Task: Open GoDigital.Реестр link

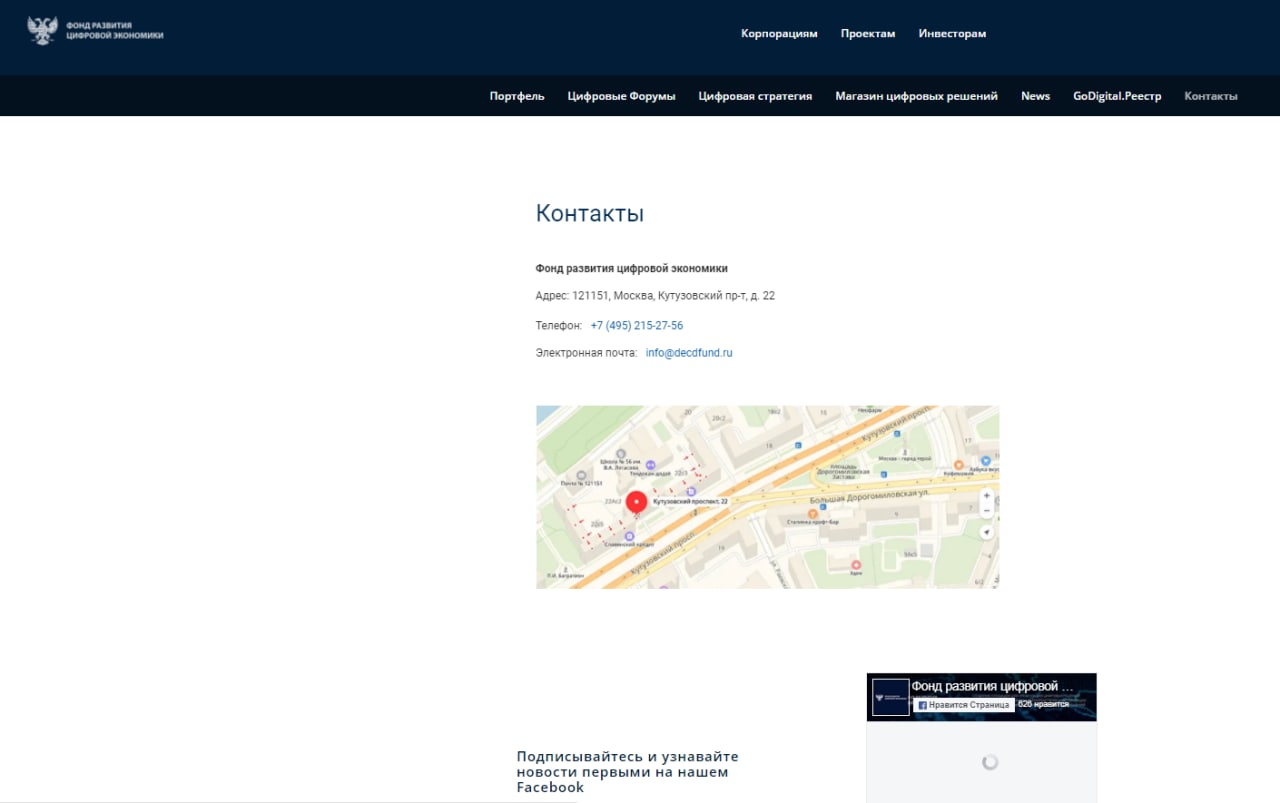Action: point(1117,96)
